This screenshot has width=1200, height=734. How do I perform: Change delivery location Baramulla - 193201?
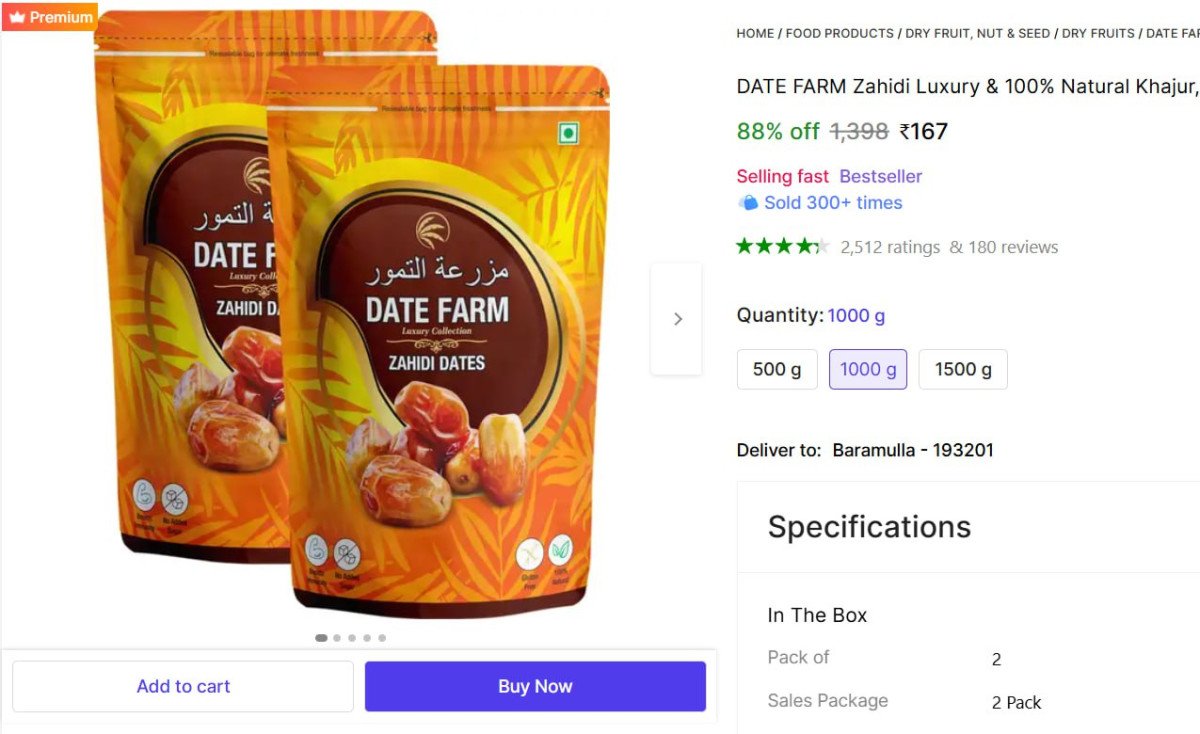tap(913, 450)
